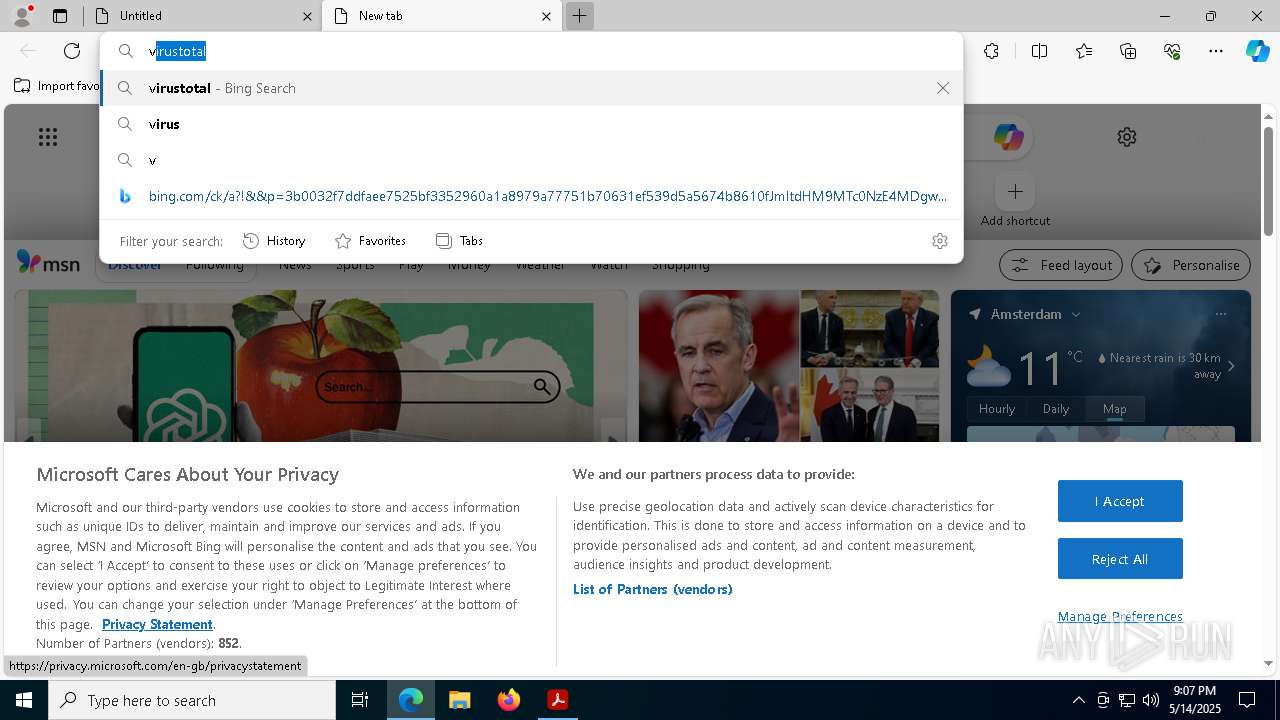This screenshot has height=720, width=1280.
Task: Open a new tab with plus button
Action: 579,16
